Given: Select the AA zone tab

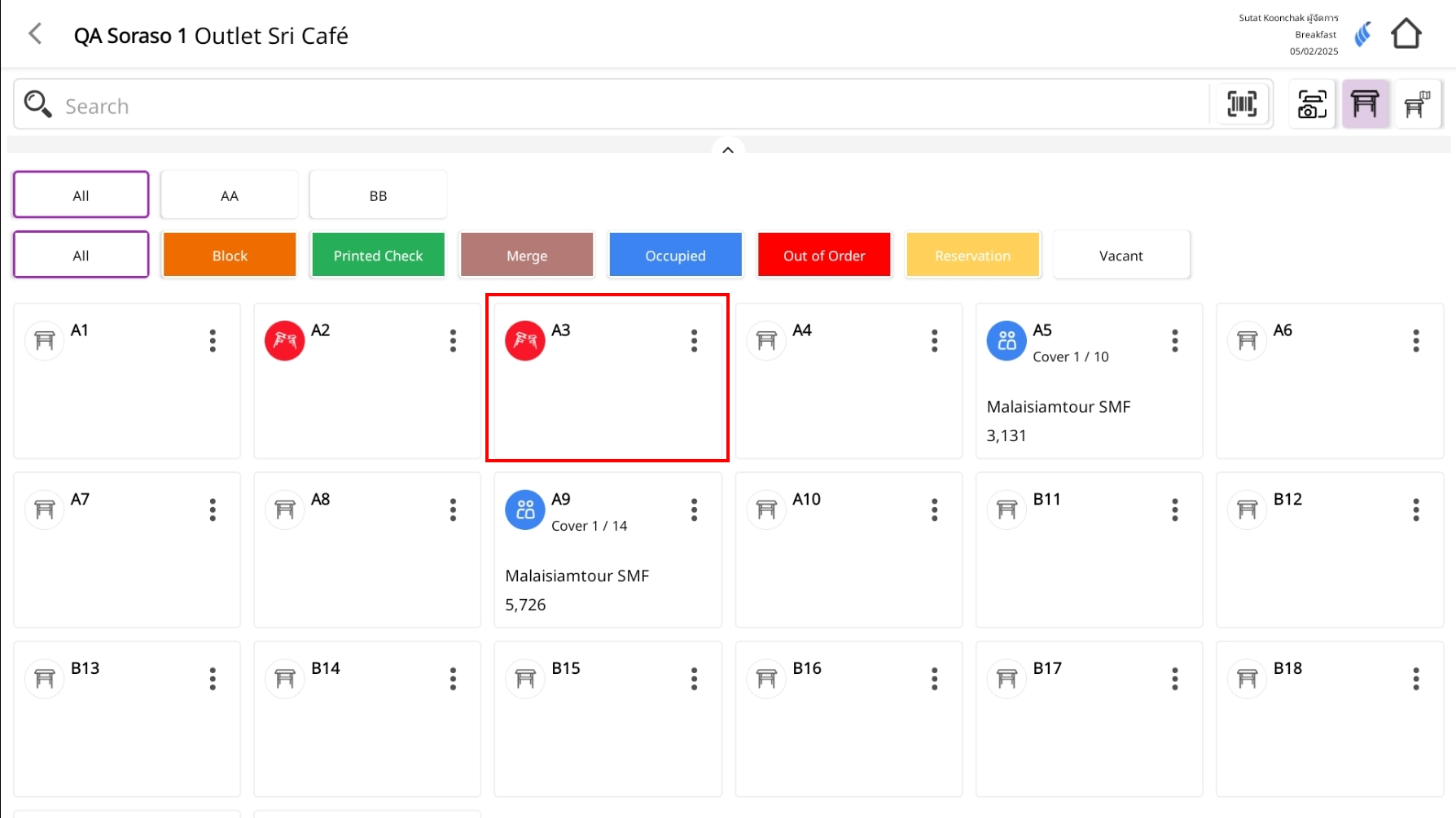Looking at the screenshot, I should point(230,195).
